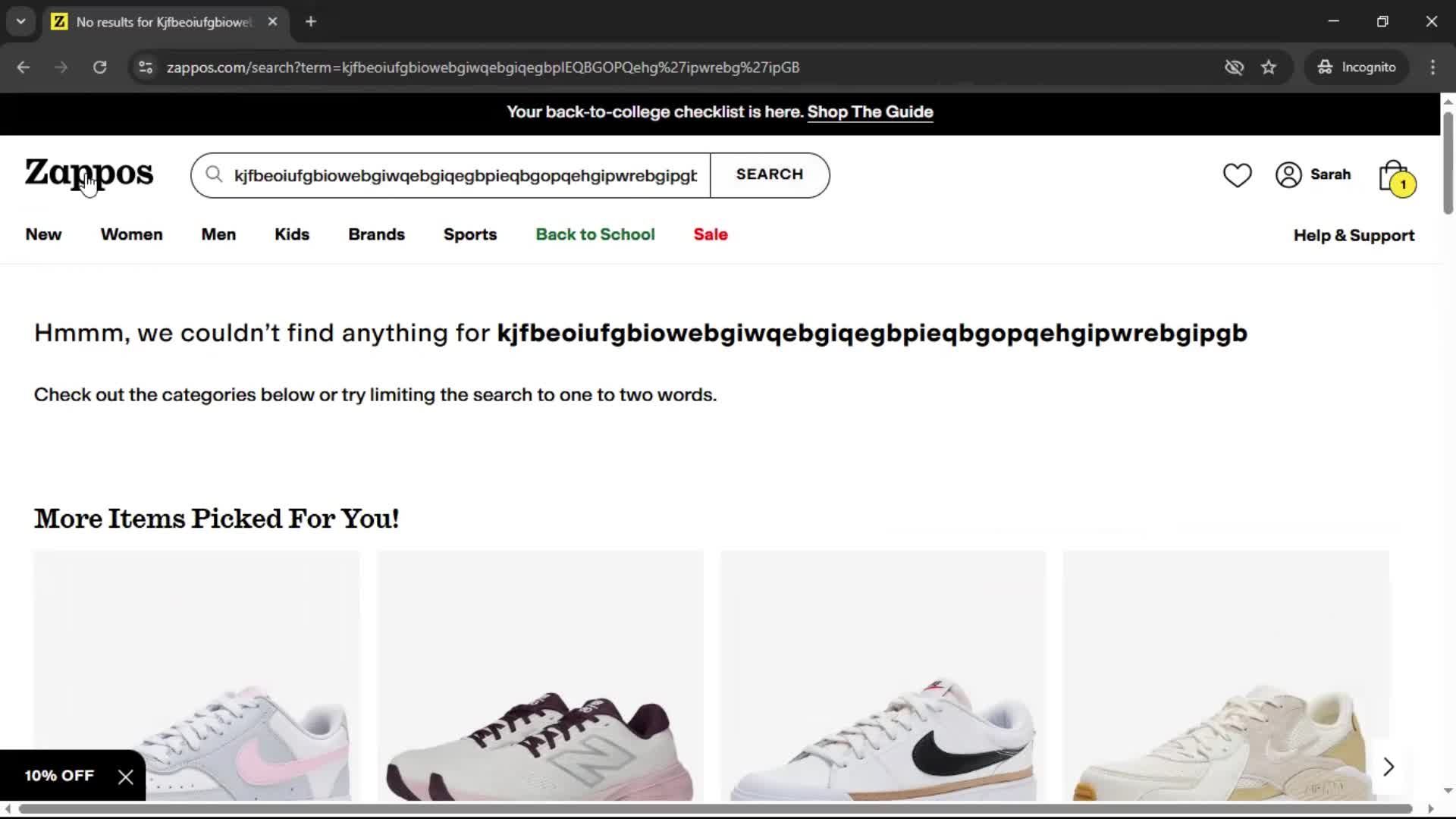The image size is (1456, 819).
Task: Click the horizontal scrollbar left arrow
Action: click(8, 809)
